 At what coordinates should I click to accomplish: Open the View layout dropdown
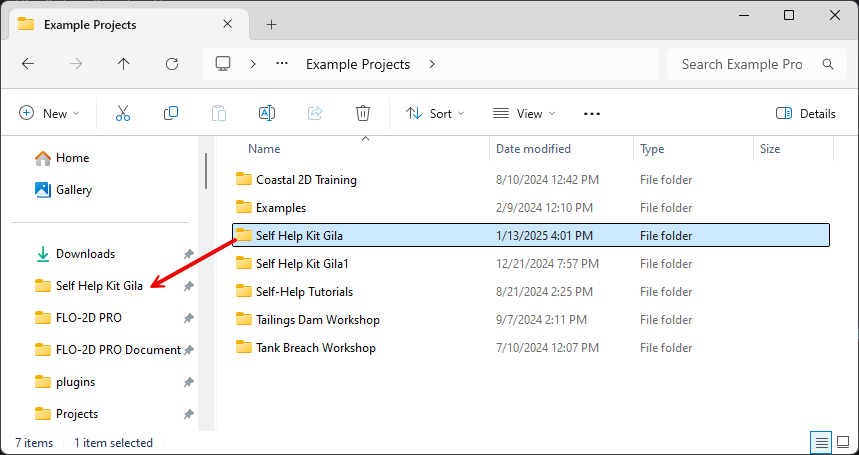coord(524,114)
